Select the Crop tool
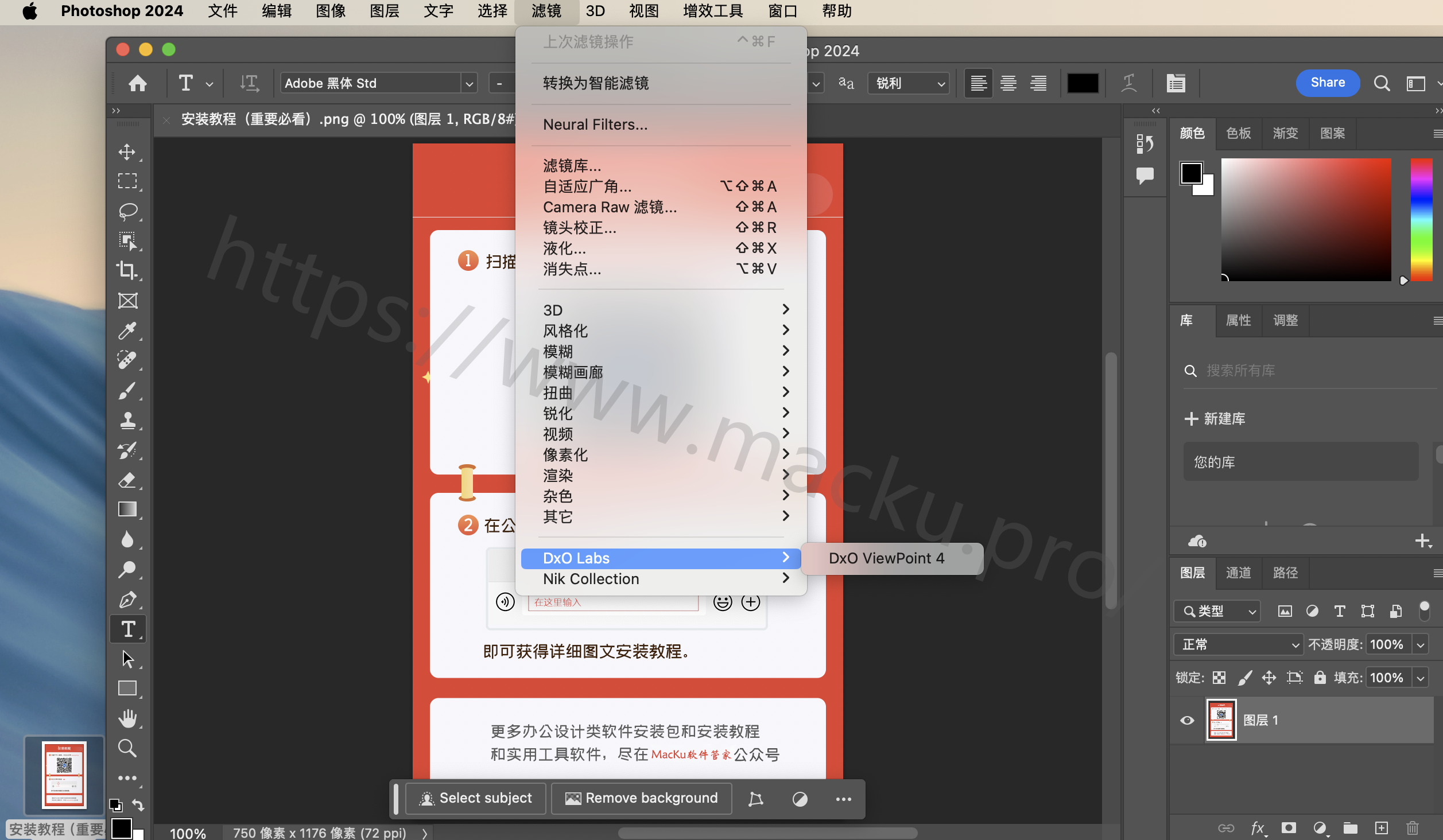The width and height of the screenshot is (1443, 840). (127, 271)
